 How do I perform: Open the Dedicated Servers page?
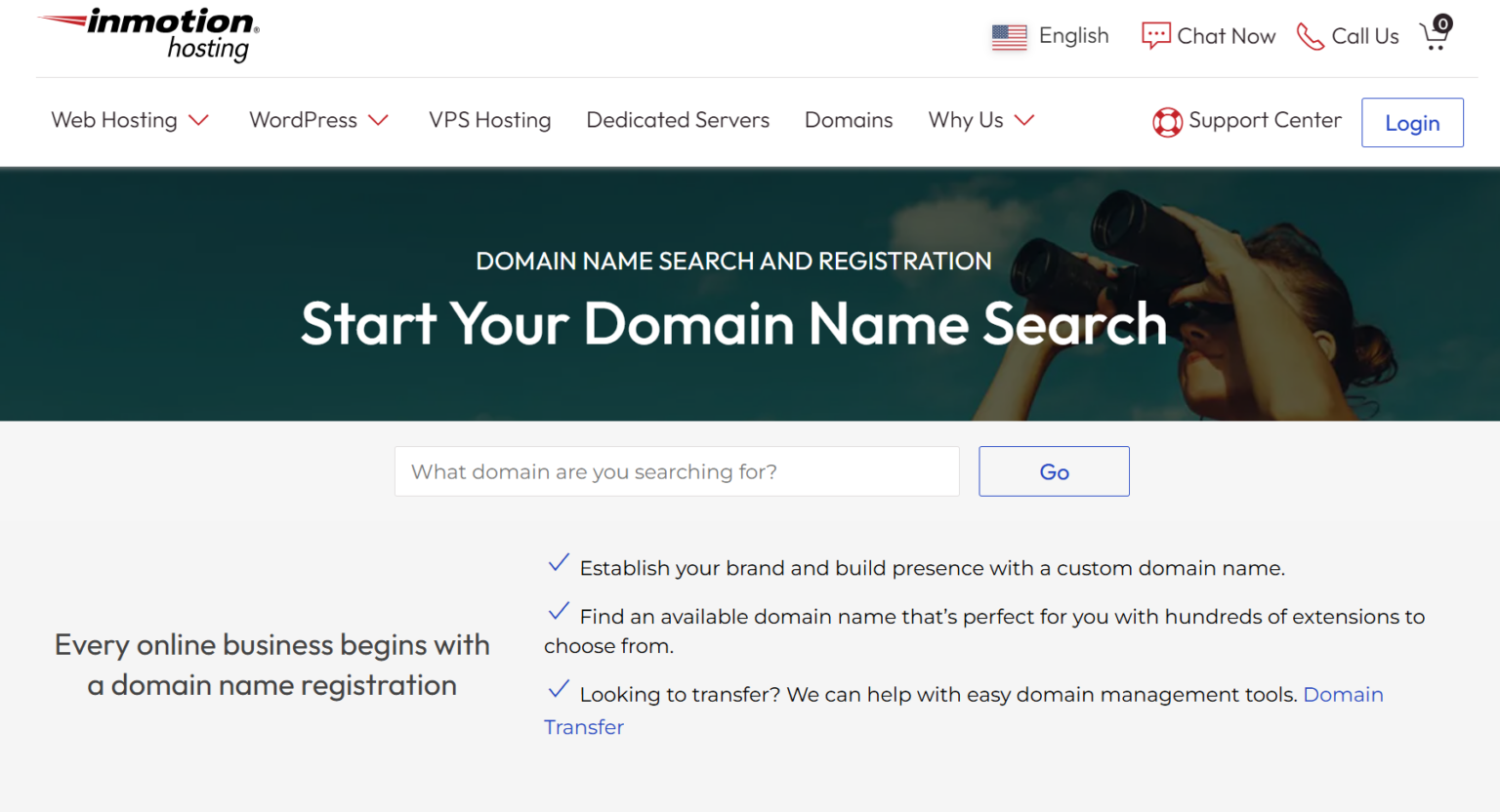pyautogui.click(x=678, y=120)
